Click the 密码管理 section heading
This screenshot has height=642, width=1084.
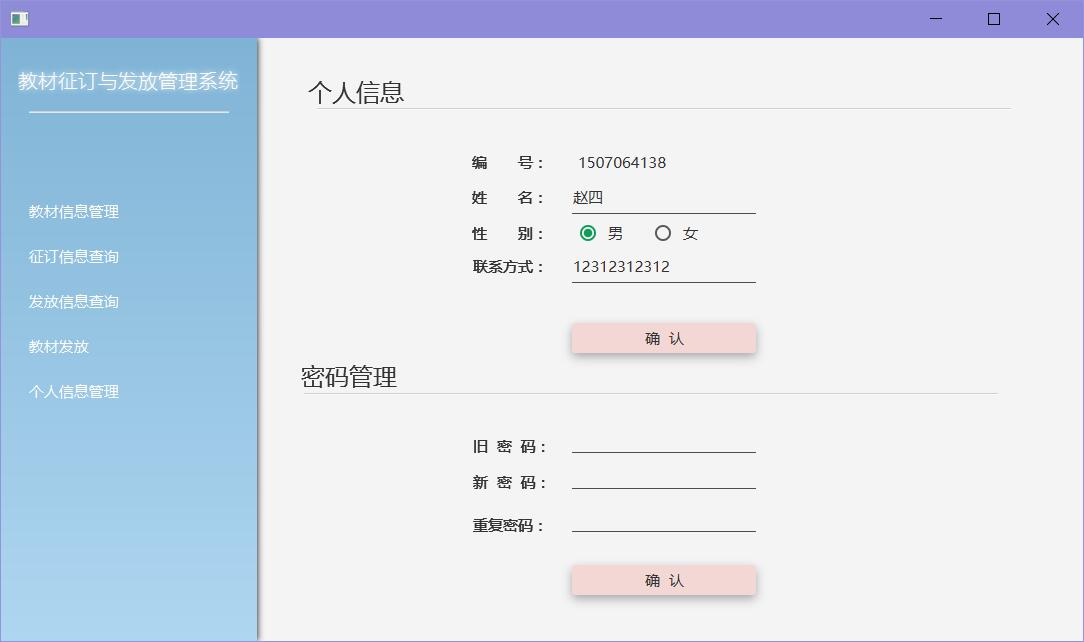(x=349, y=377)
